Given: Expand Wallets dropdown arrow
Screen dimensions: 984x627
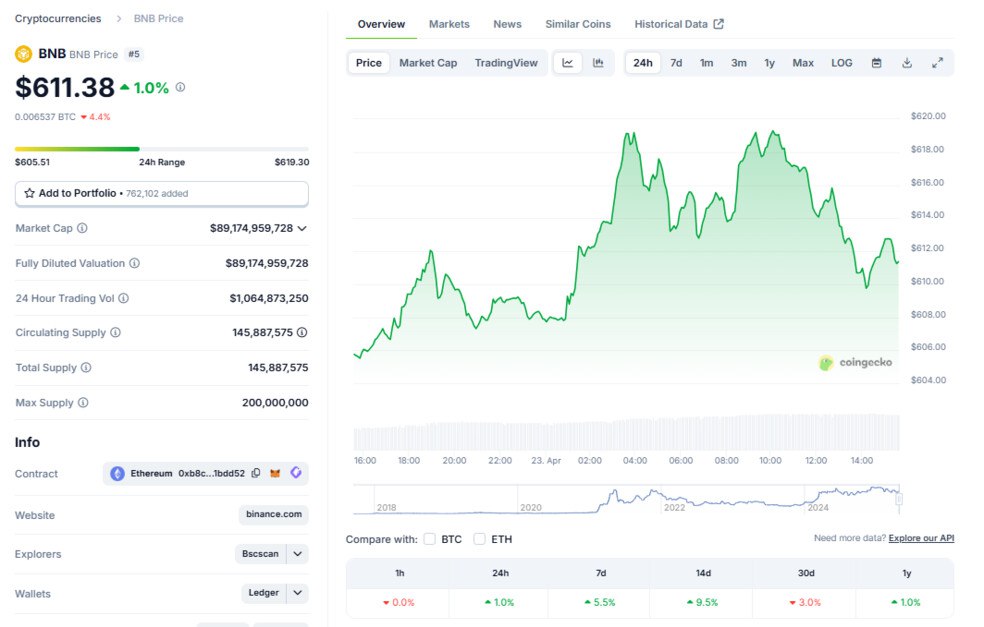Looking at the screenshot, I should (297, 592).
